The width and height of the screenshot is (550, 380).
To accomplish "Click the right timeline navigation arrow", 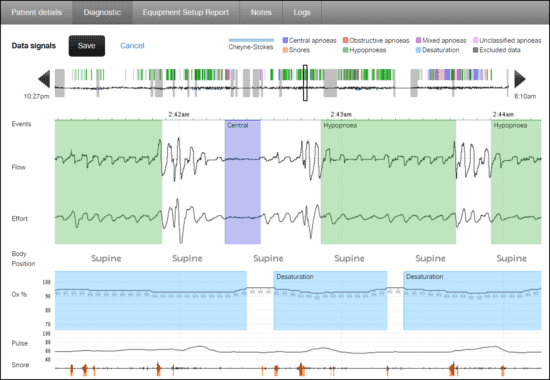I will click(x=520, y=79).
